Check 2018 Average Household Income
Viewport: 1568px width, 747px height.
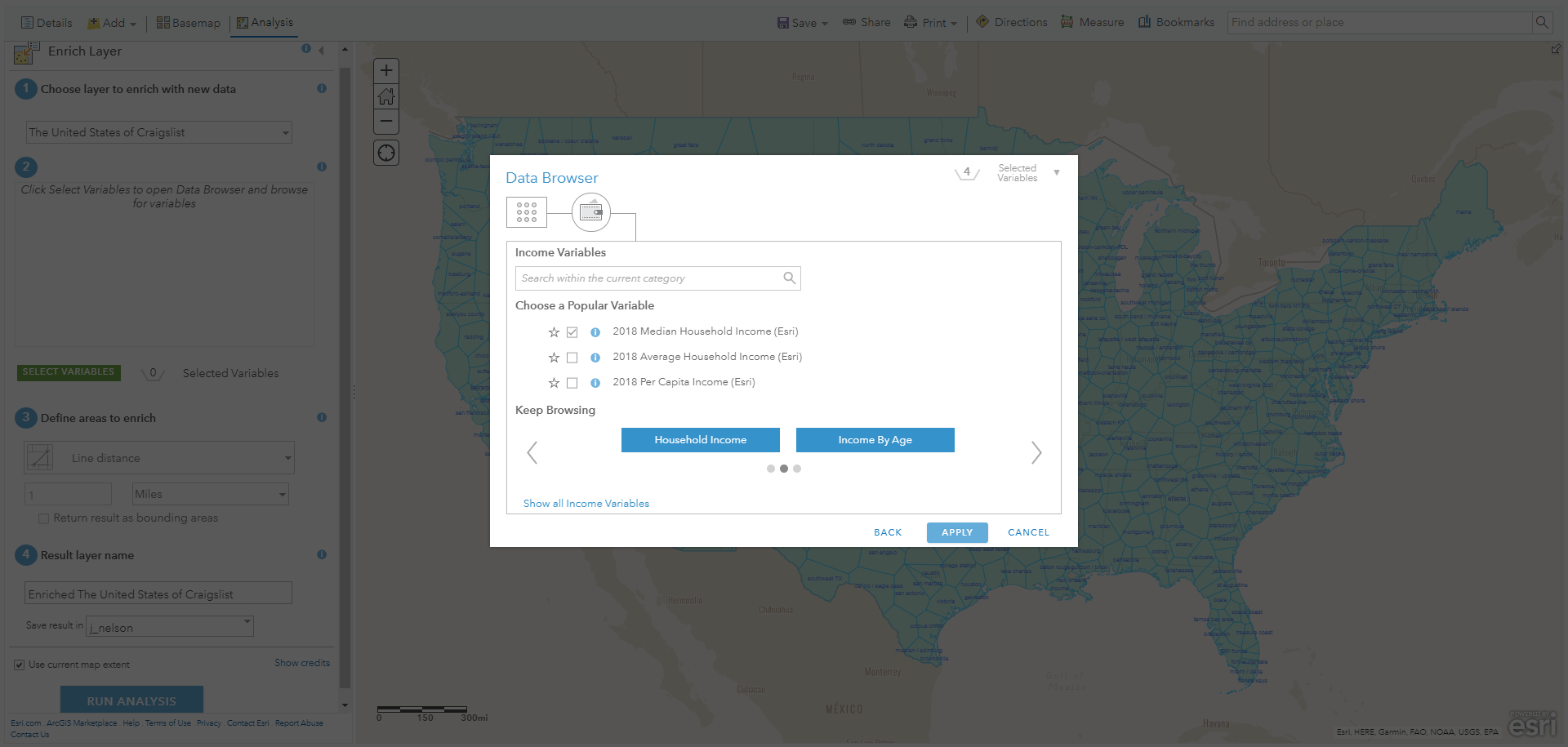(572, 358)
